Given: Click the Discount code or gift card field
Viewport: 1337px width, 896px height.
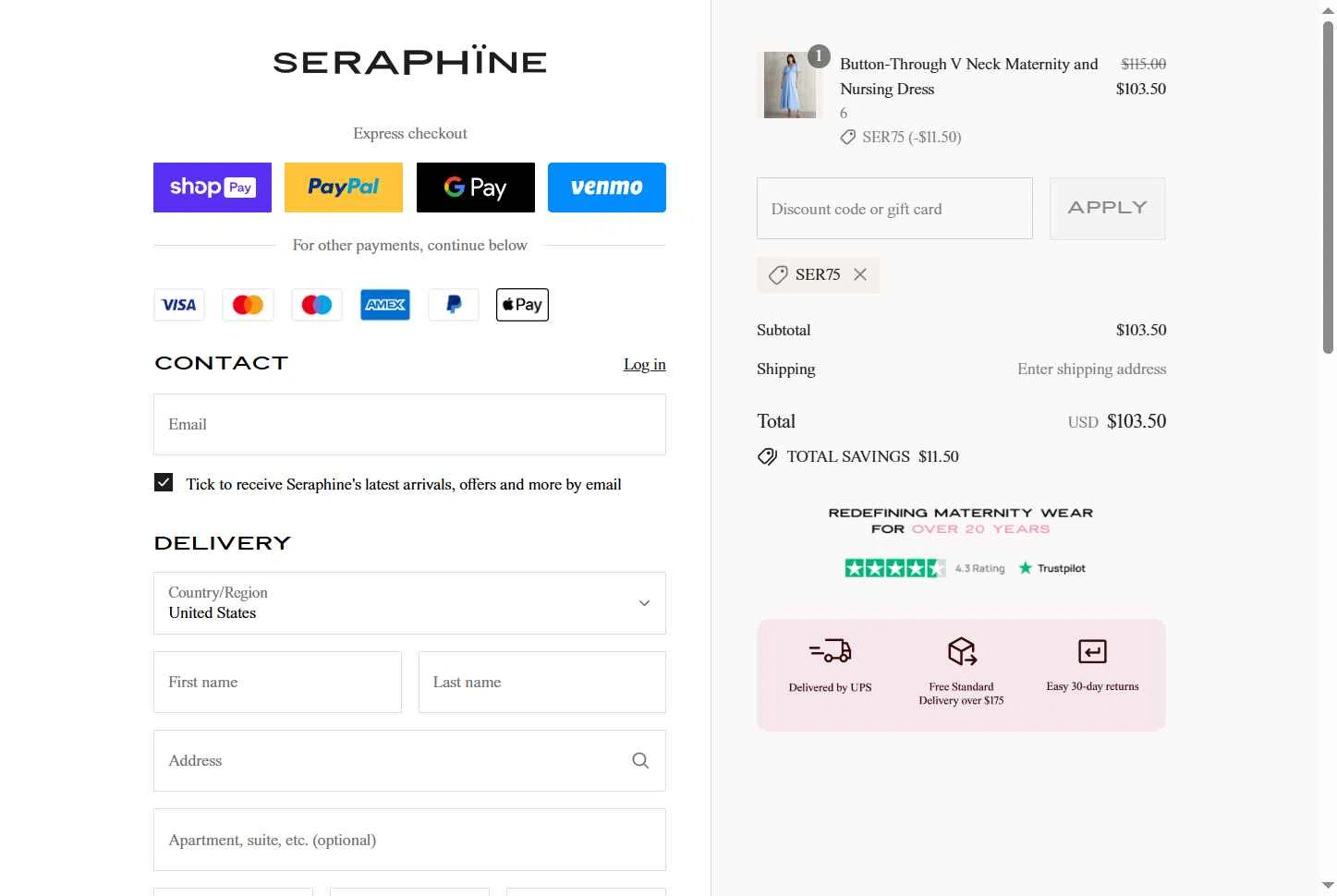Looking at the screenshot, I should [x=894, y=209].
